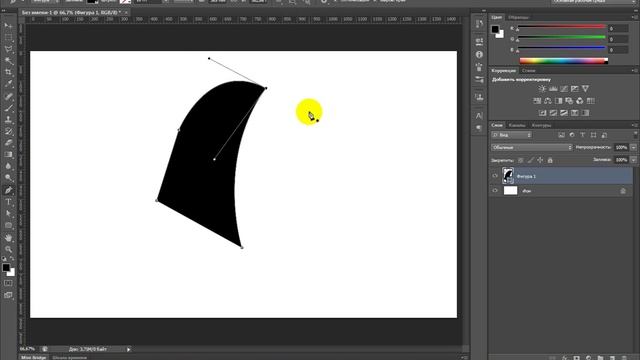Select the Gradient tool

click(8, 155)
